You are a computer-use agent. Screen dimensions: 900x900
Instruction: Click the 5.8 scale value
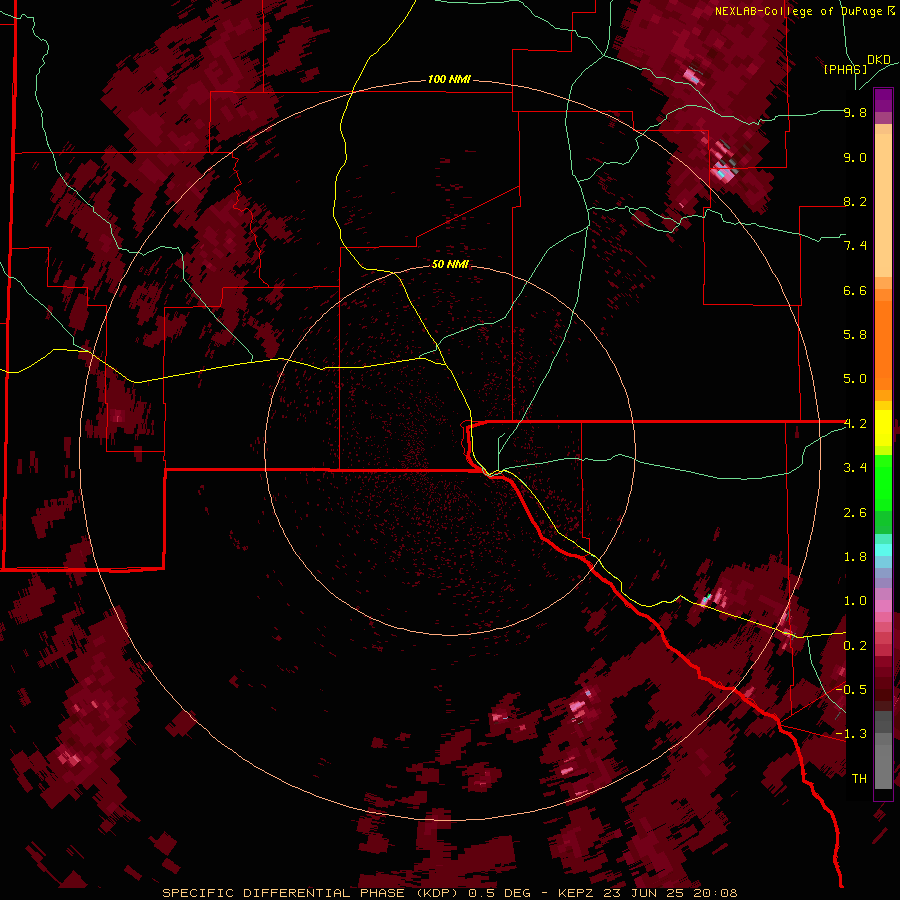pos(855,335)
